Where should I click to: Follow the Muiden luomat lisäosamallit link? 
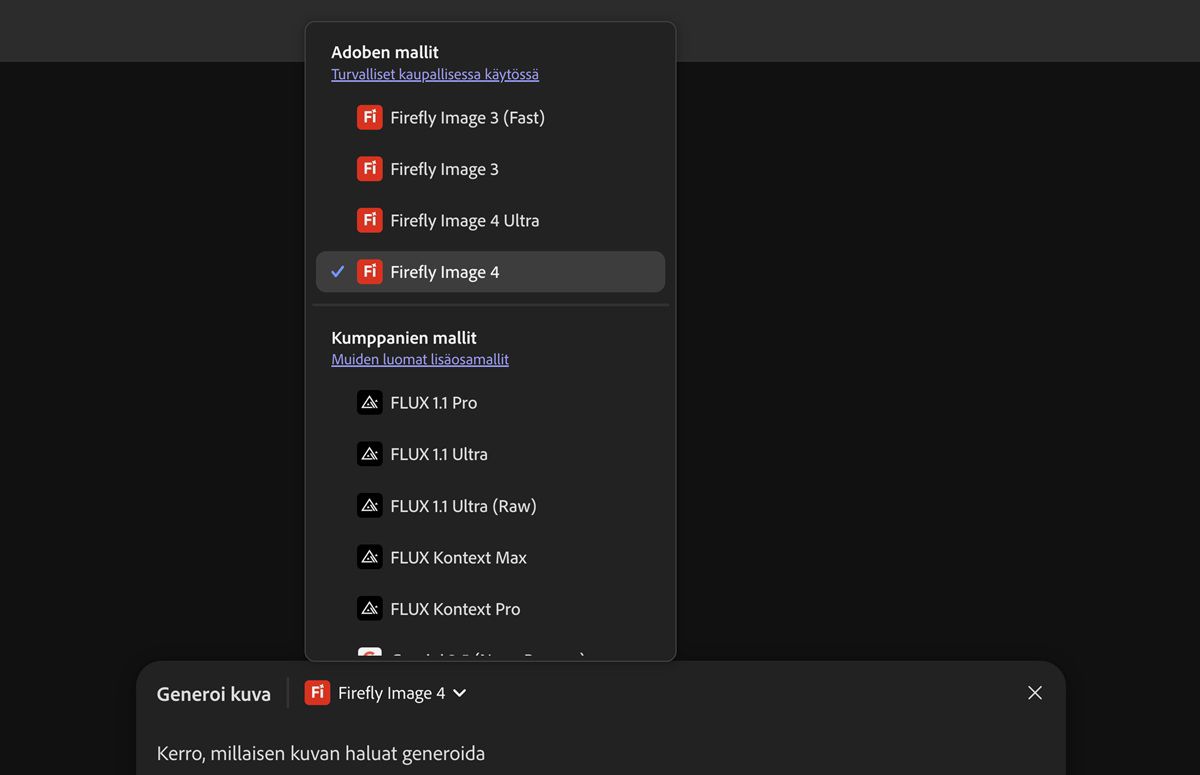click(420, 359)
